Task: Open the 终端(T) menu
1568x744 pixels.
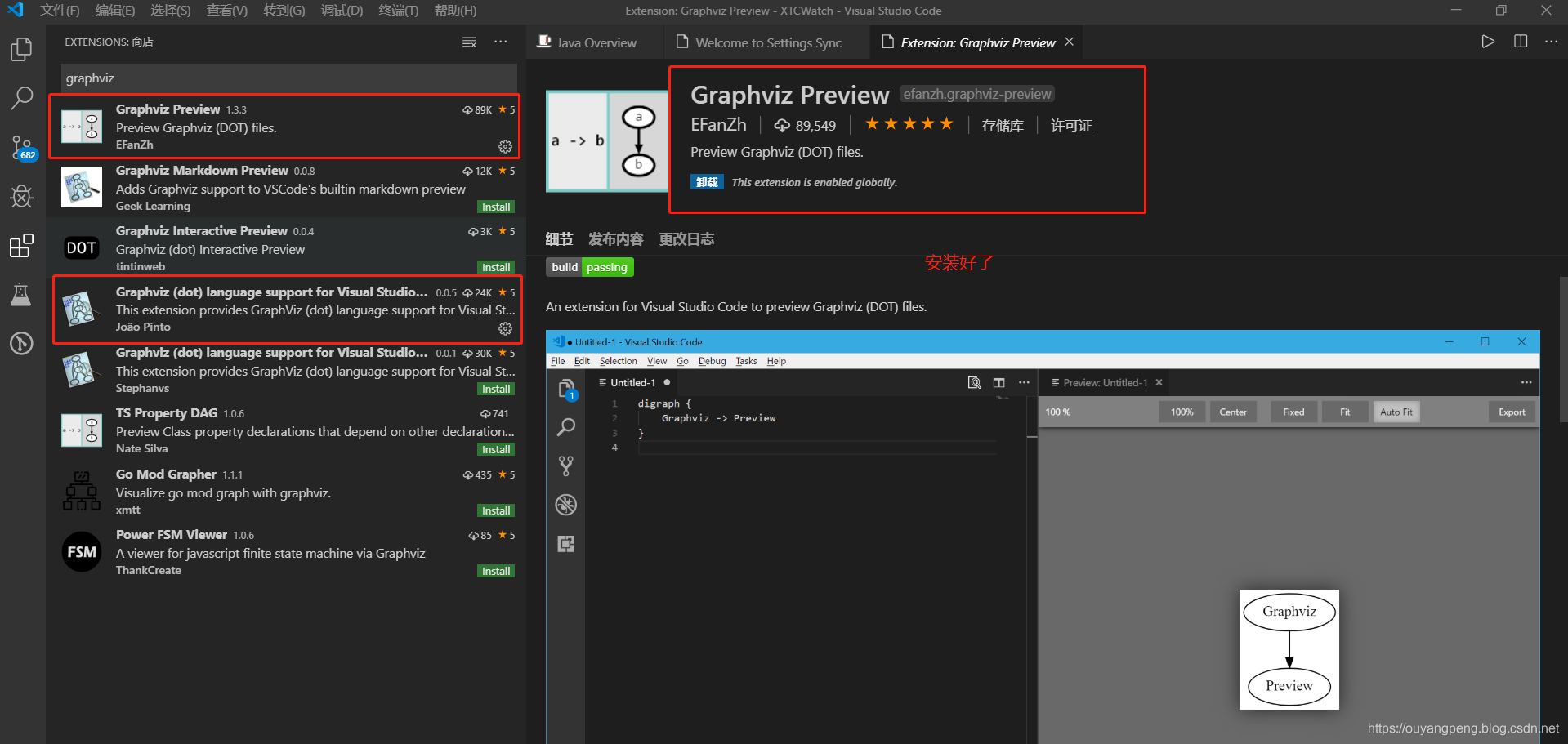Action: (x=399, y=11)
